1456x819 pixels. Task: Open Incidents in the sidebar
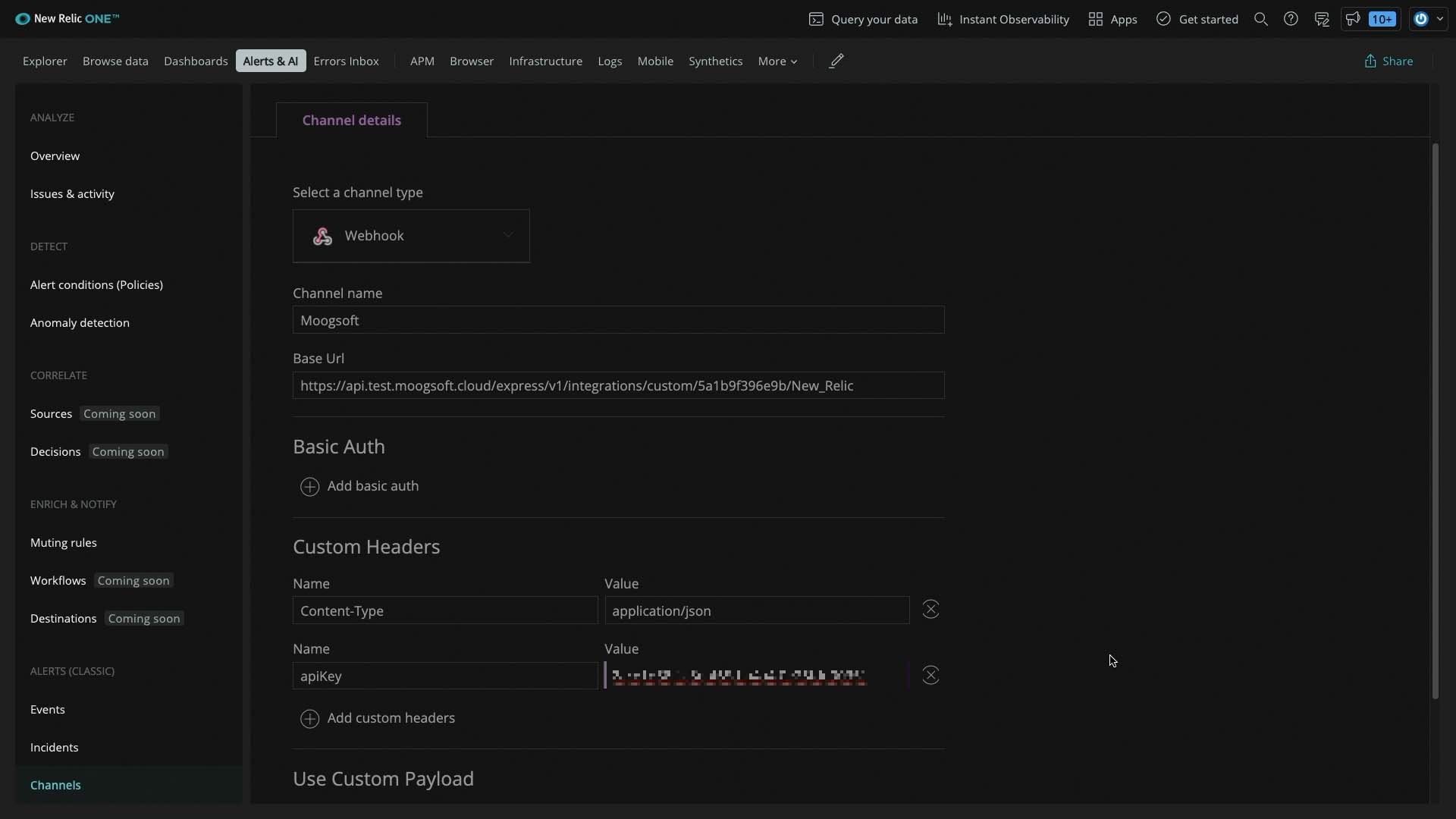pyautogui.click(x=55, y=748)
